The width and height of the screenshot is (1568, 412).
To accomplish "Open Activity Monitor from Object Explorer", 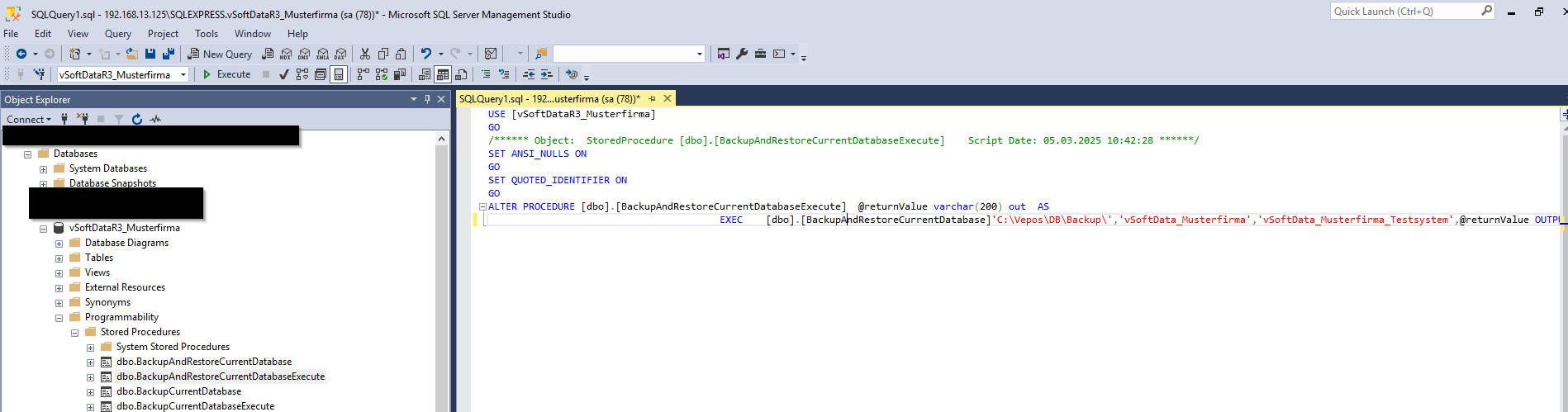I will (x=155, y=119).
